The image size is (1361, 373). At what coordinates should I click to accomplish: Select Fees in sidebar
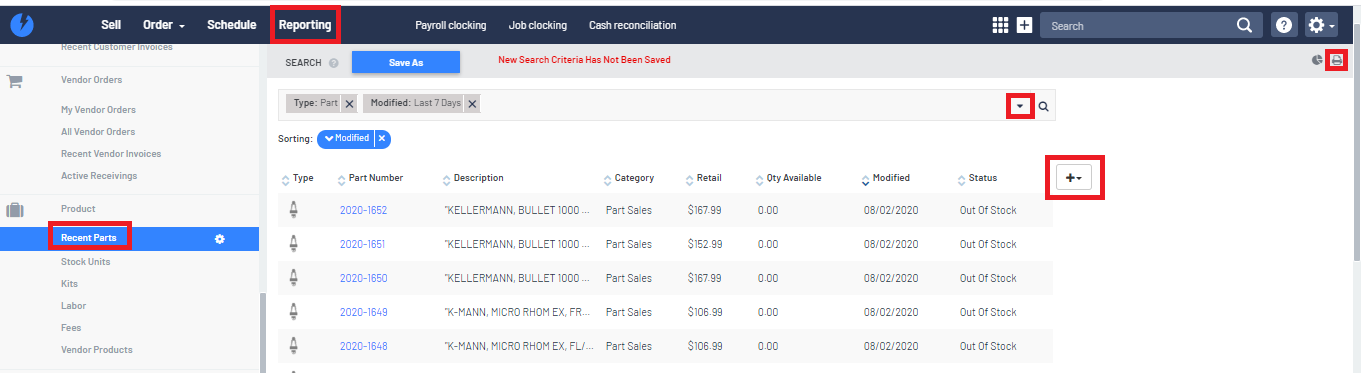coord(71,328)
